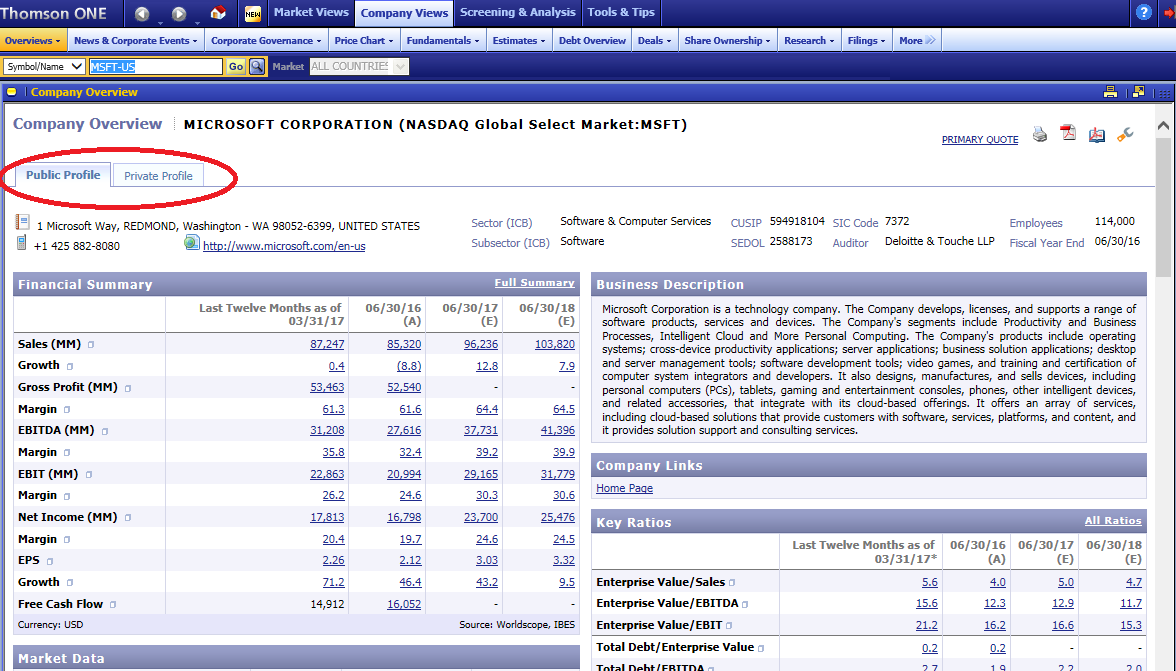Image resolution: width=1176 pixels, height=671 pixels.
Task: Open settings with the wrench icon
Action: [x=1125, y=134]
